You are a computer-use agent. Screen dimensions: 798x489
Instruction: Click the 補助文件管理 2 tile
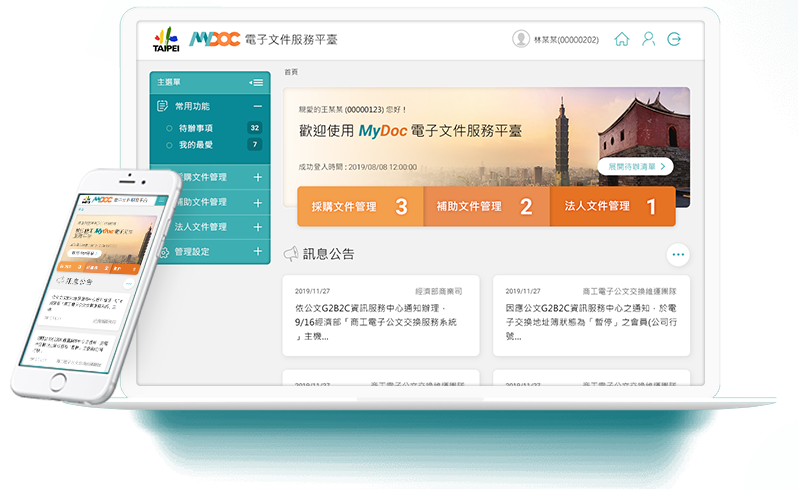486,207
